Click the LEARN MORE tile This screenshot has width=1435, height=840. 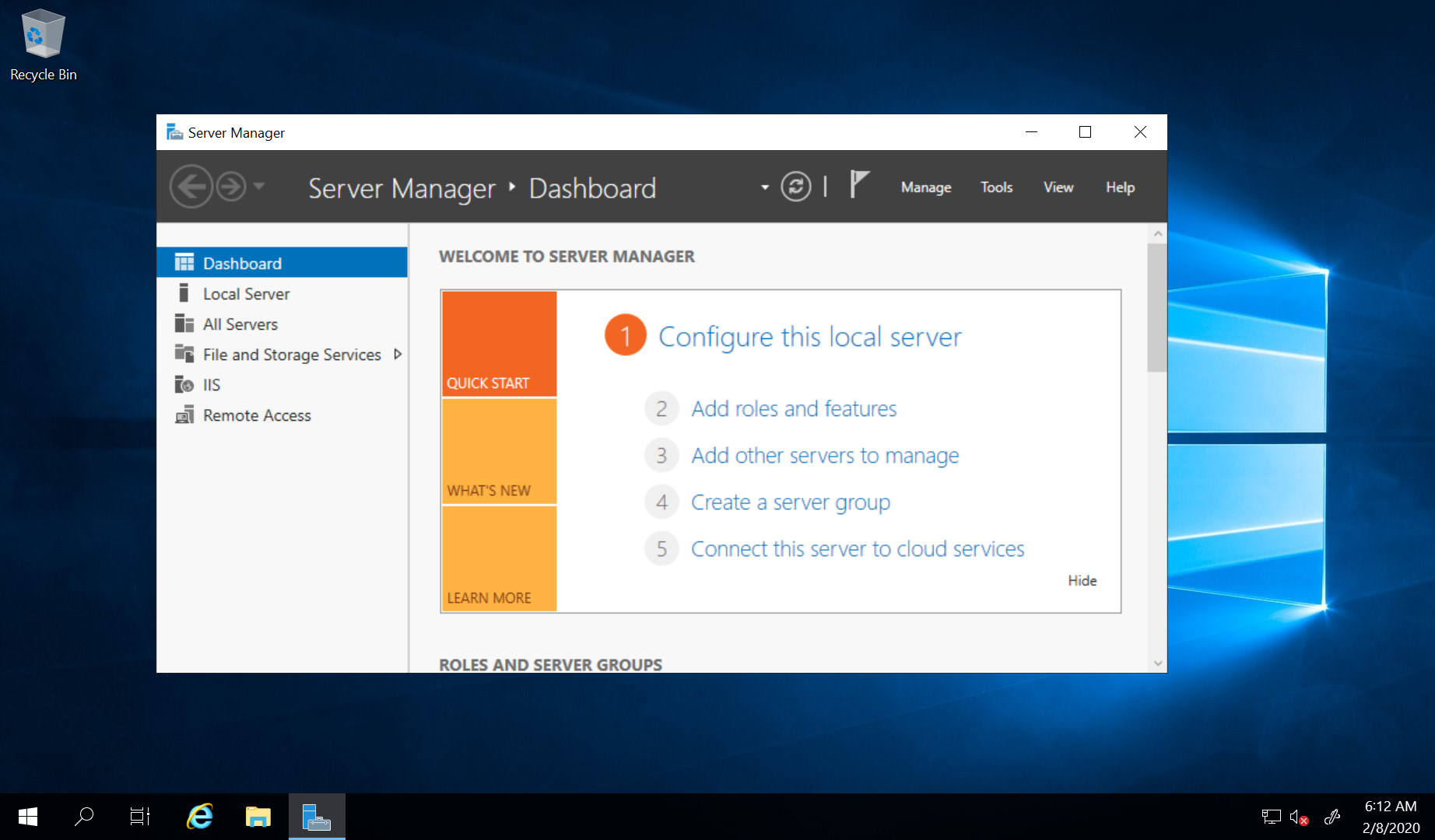(x=499, y=558)
